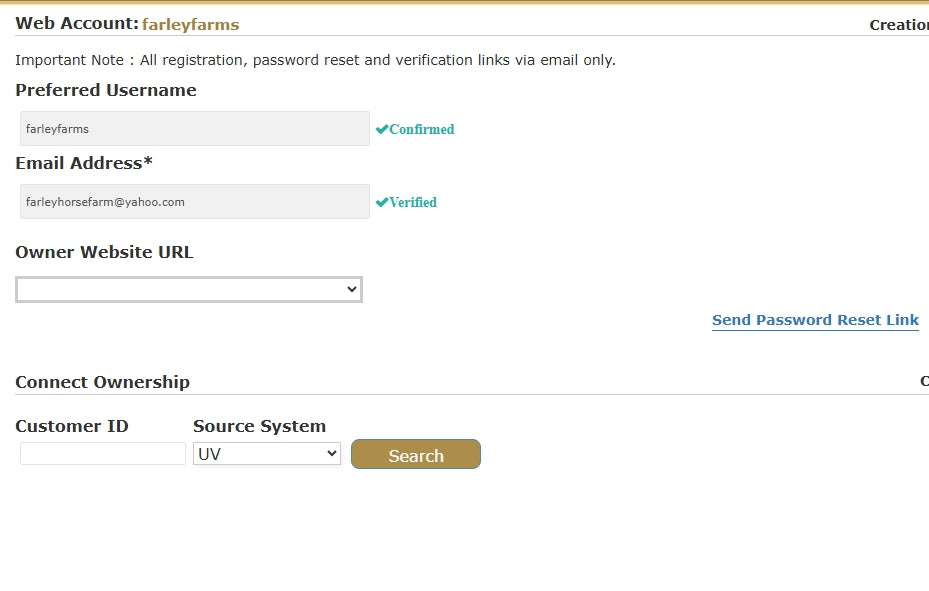Click the checkmark icon beside Verified
Viewport: 929px width, 591px height.
pyautogui.click(x=381, y=202)
